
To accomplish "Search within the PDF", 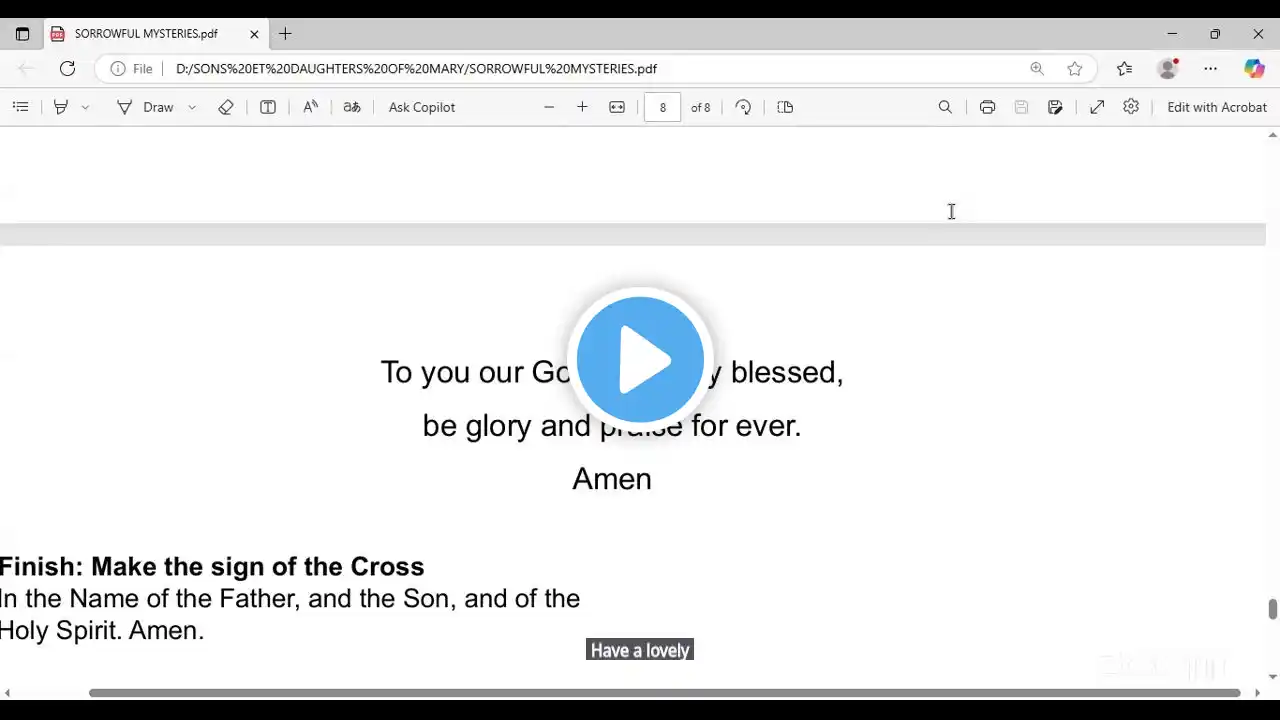I will coord(945,107).
